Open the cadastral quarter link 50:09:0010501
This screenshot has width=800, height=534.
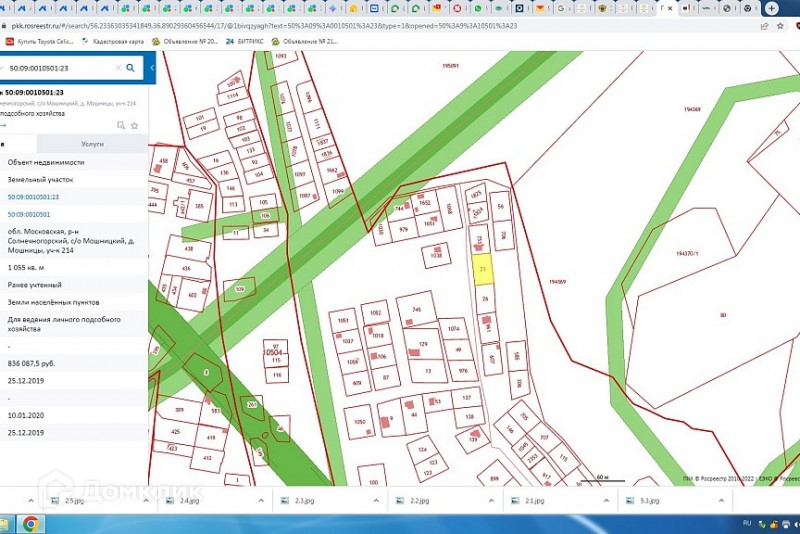29,214
